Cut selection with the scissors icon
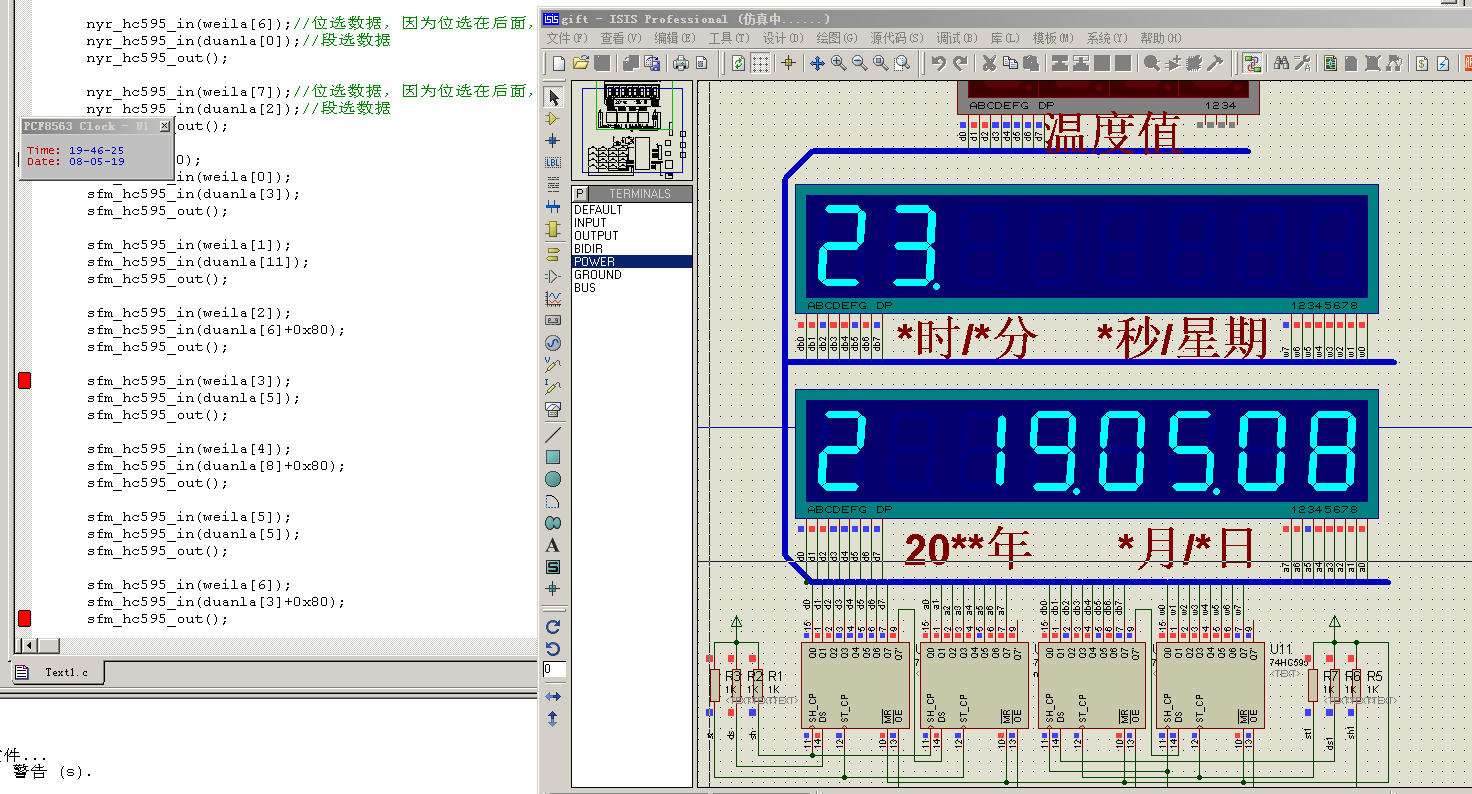Image resolution: width=1472 pixels, height=794 pixels. pos(989,63)
